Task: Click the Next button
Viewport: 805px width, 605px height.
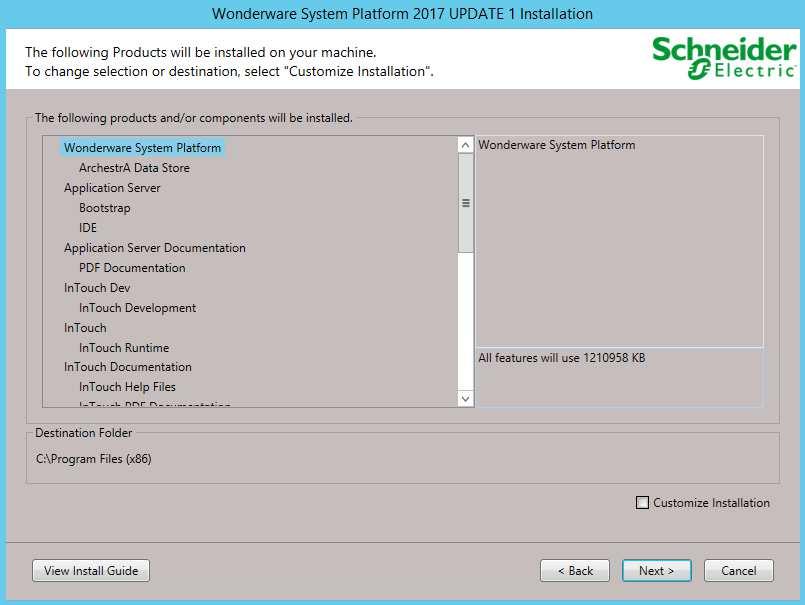Action: point(656,571)
